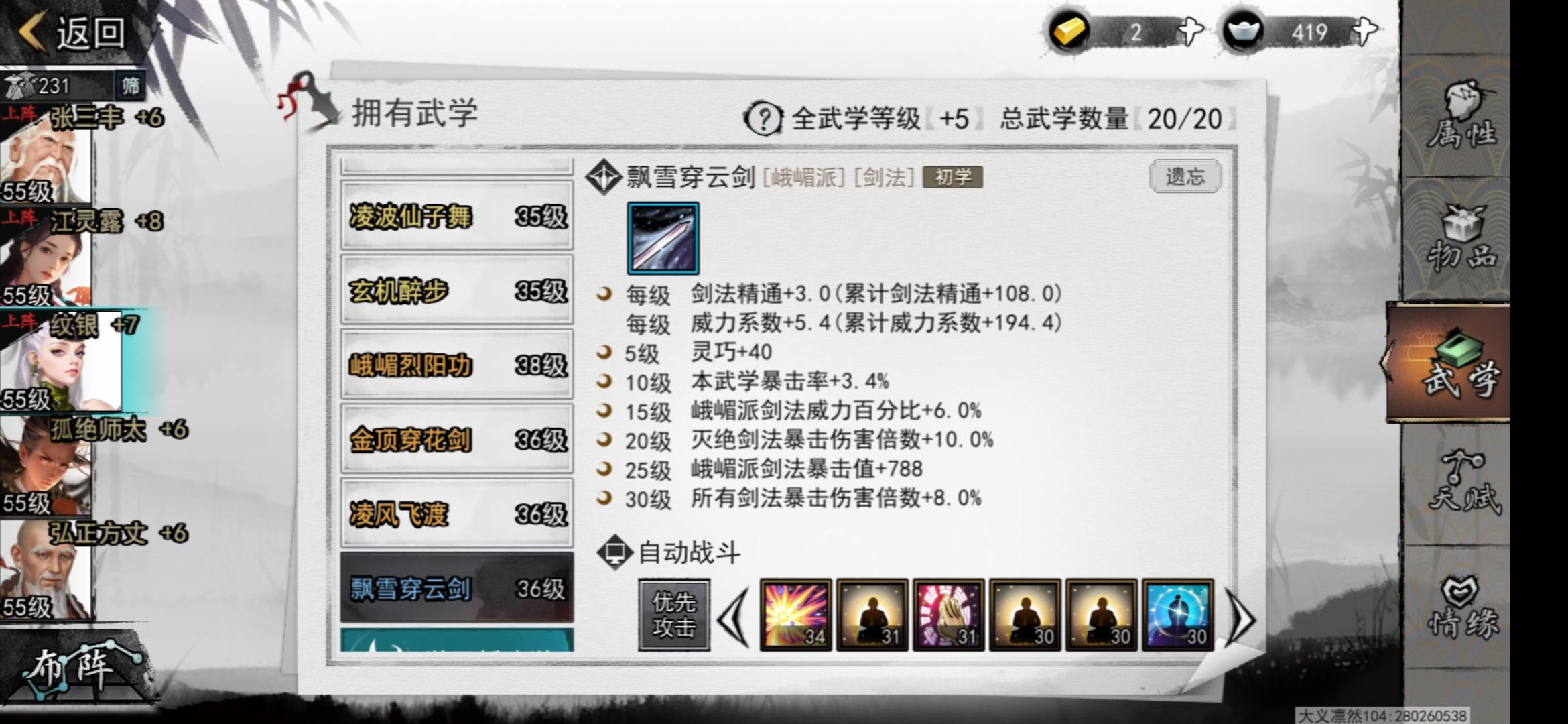Add gold bars with plus icon
Image resolution: width=1568 pixels, height=724 pixels.
tap(1189, 31)
